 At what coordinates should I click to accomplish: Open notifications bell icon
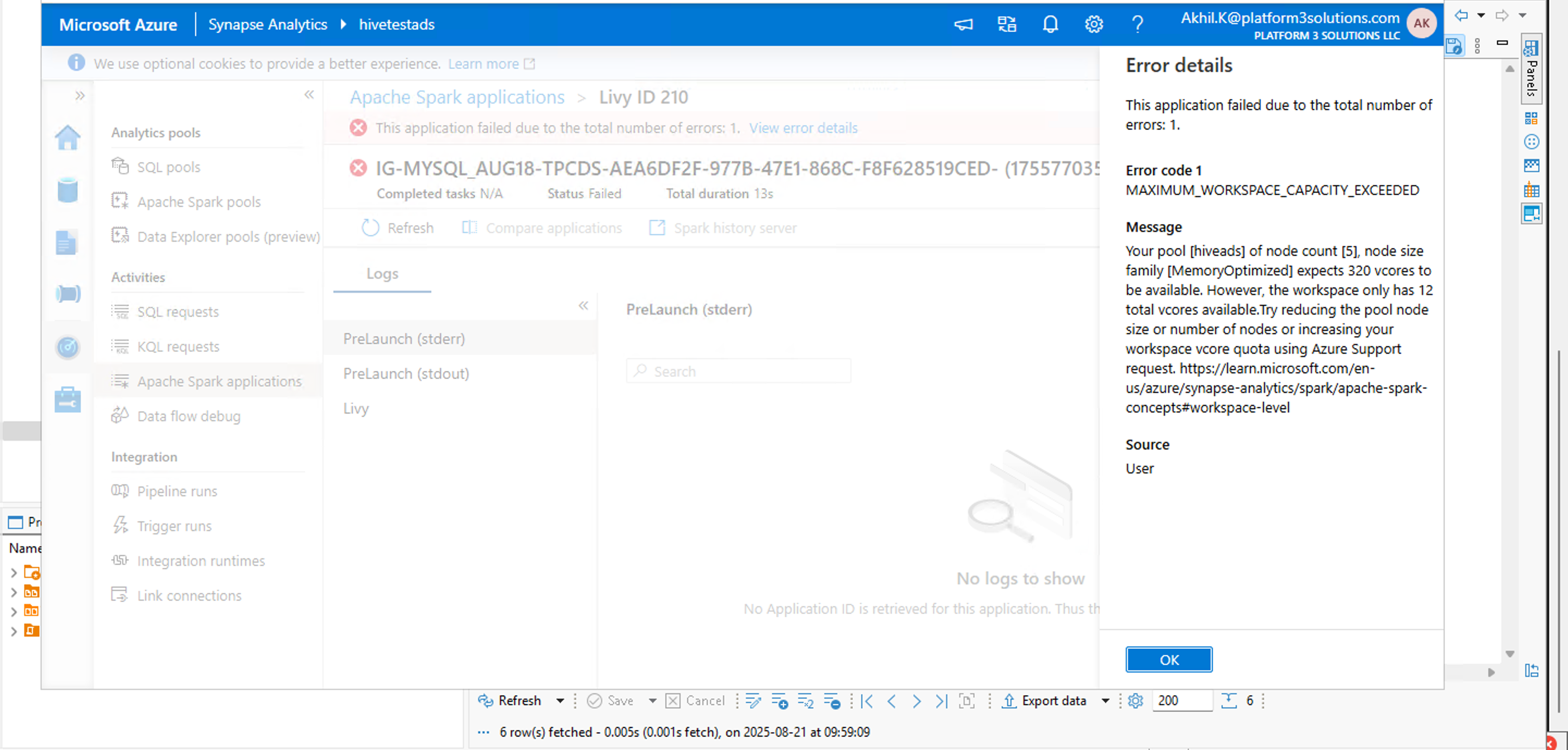click(1050, 24)
